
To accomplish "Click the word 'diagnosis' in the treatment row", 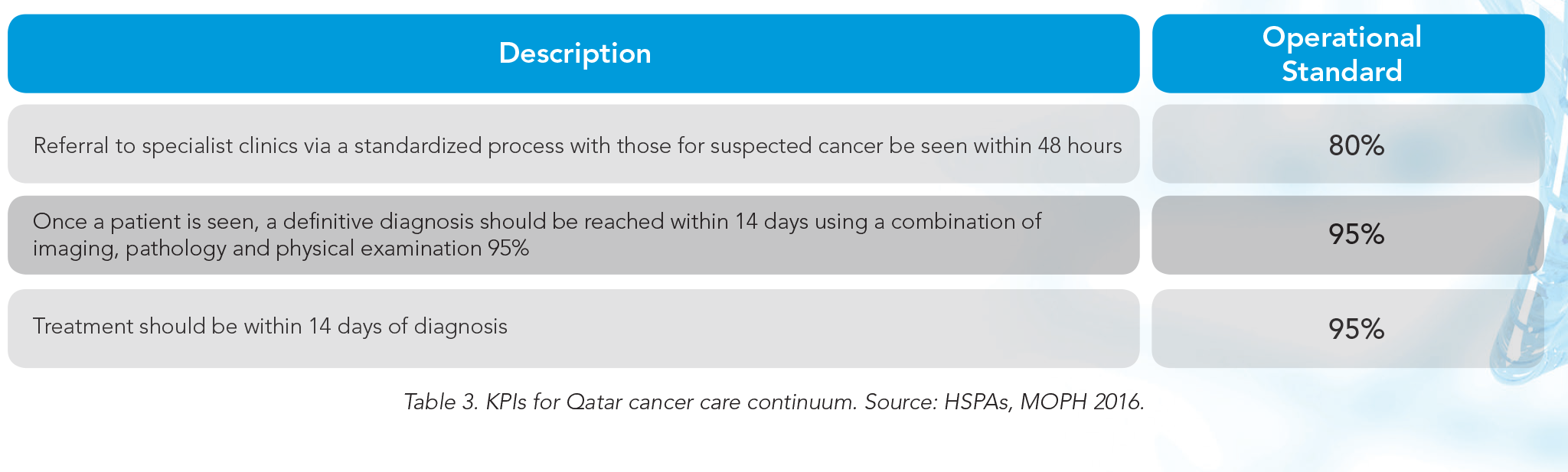I will tap(461, 327).
